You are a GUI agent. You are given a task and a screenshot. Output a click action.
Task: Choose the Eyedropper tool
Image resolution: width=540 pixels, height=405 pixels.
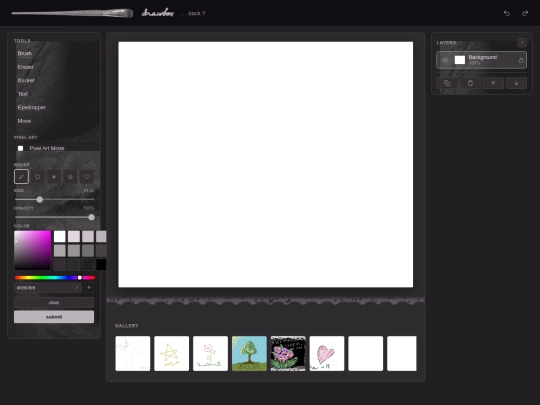click(32, 107)
